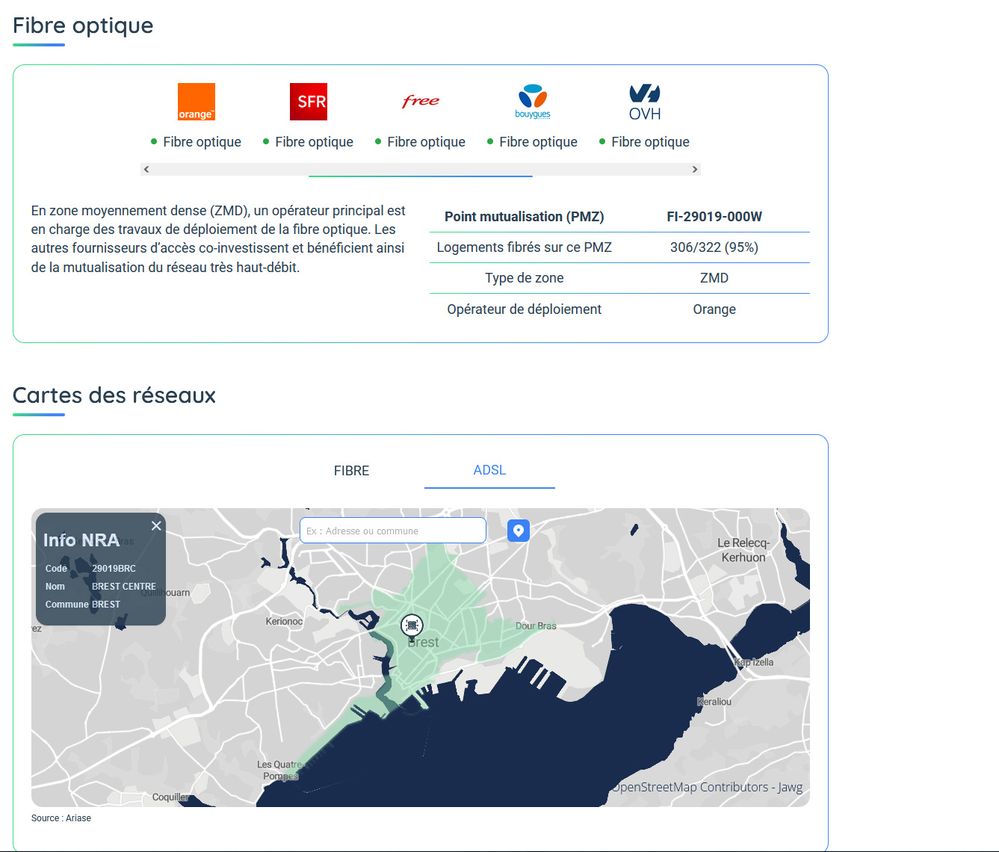Click the Fibre optique section heading
The height and width of the screenshot is (852, 999).
83,25
